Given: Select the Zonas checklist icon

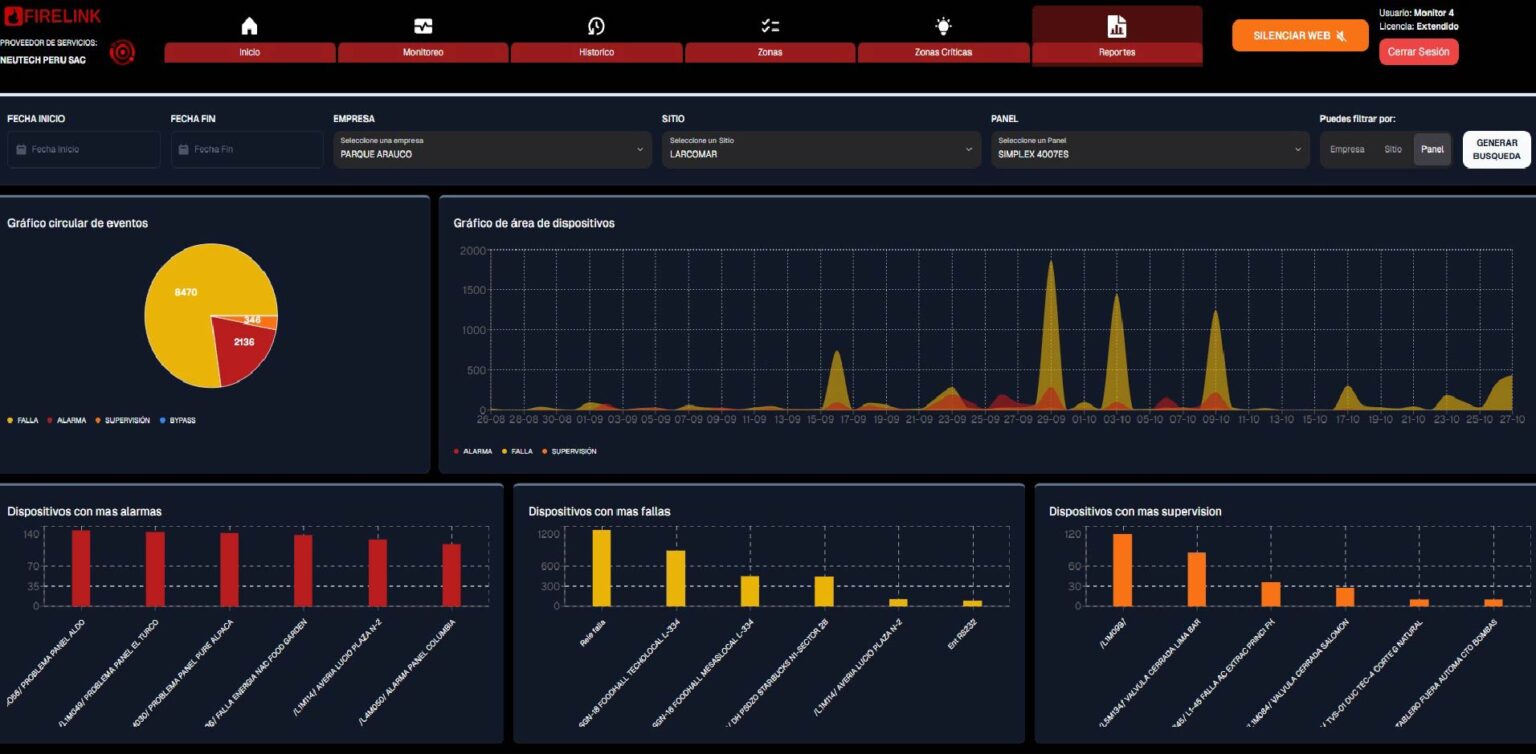Looking at the screenshot, I should pos(770,26).
